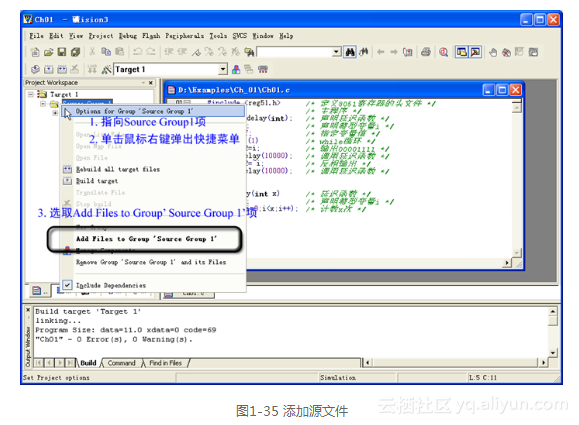
Task: Switch to the Build output tab
Action: click(88, 363)
